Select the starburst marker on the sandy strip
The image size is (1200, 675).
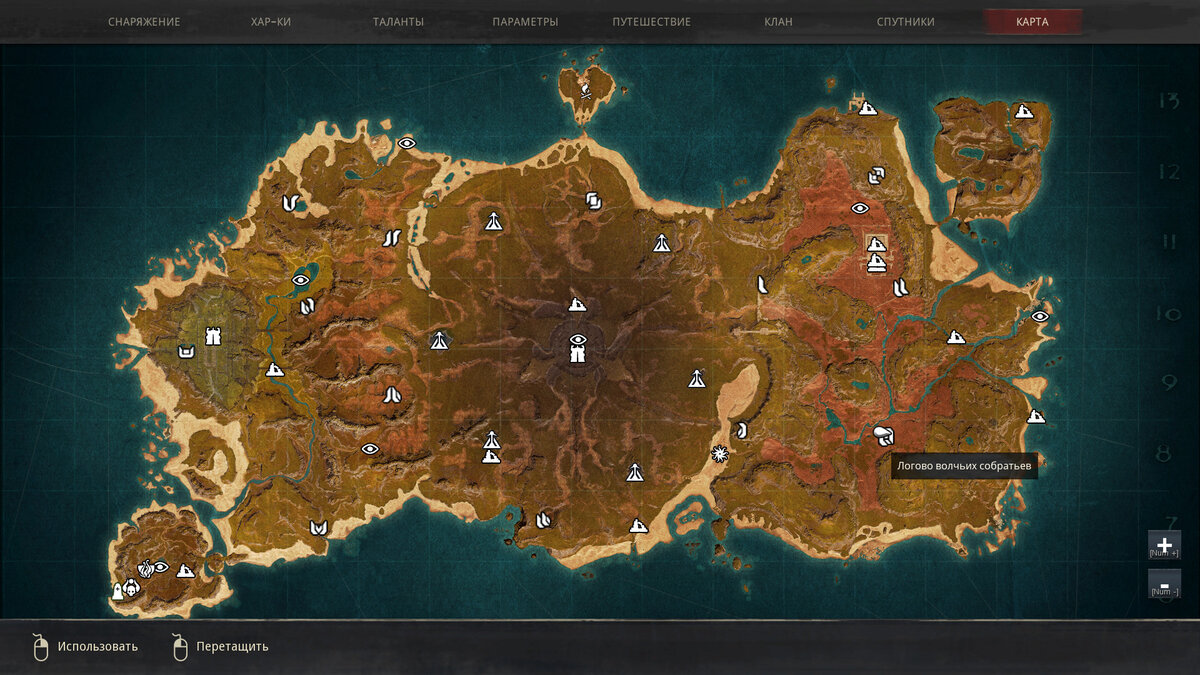718,454
